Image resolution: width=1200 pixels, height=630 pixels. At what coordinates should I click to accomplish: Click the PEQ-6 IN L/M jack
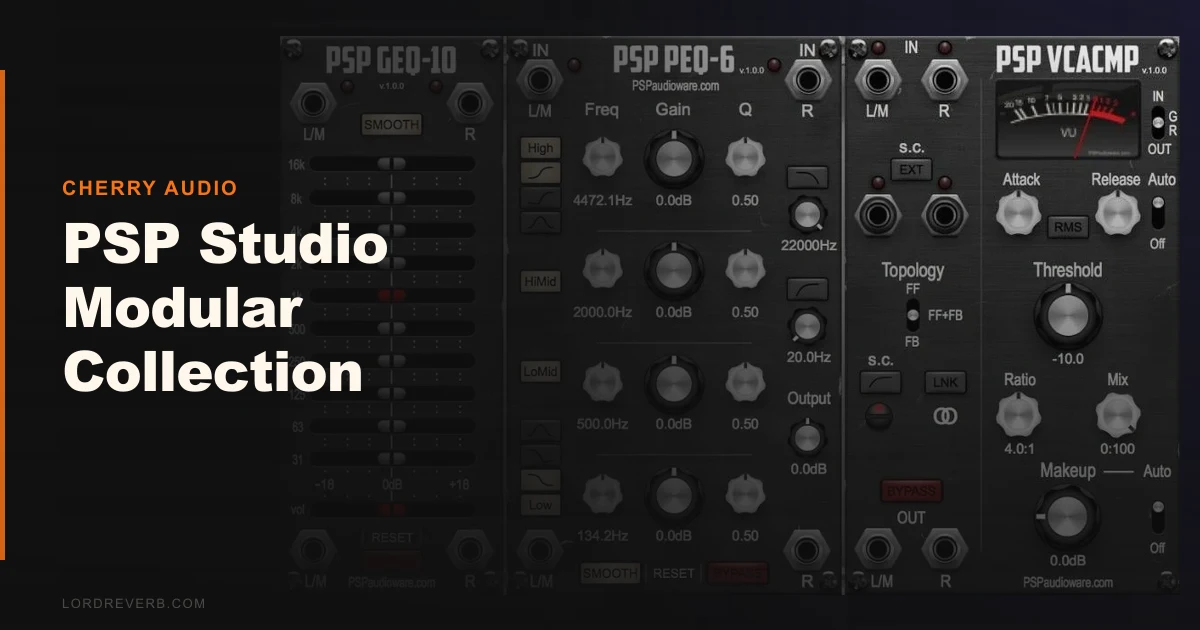pos(540,79)
